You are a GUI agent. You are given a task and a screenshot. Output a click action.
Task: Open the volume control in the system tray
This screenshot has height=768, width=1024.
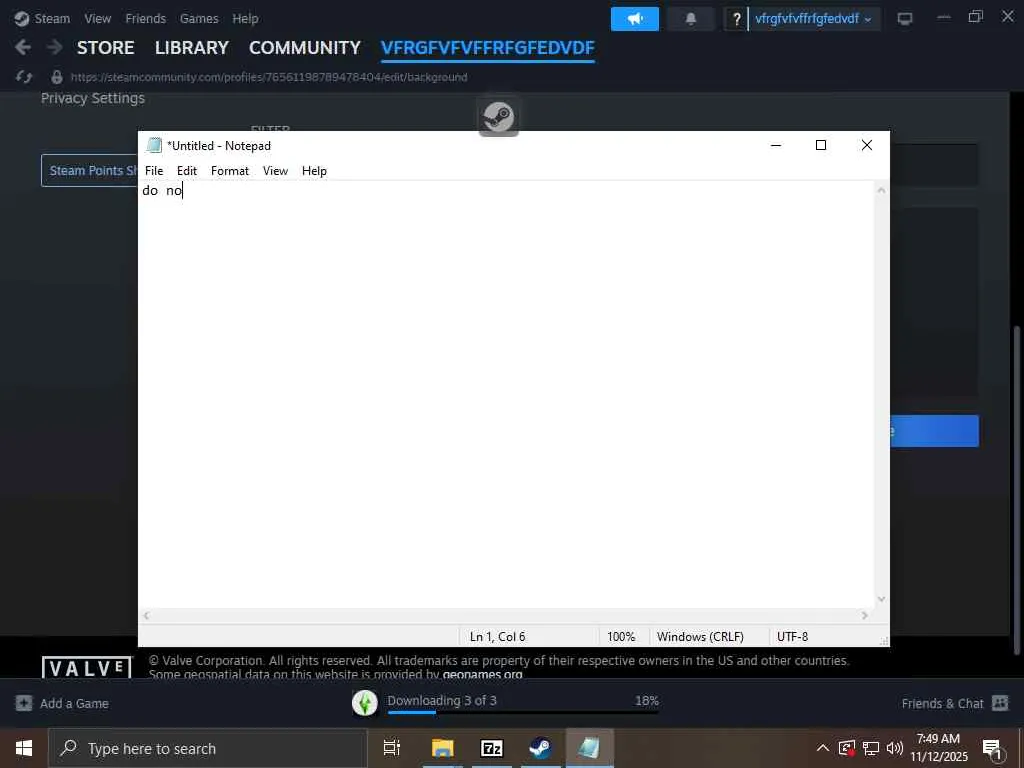tap(895, 748)
